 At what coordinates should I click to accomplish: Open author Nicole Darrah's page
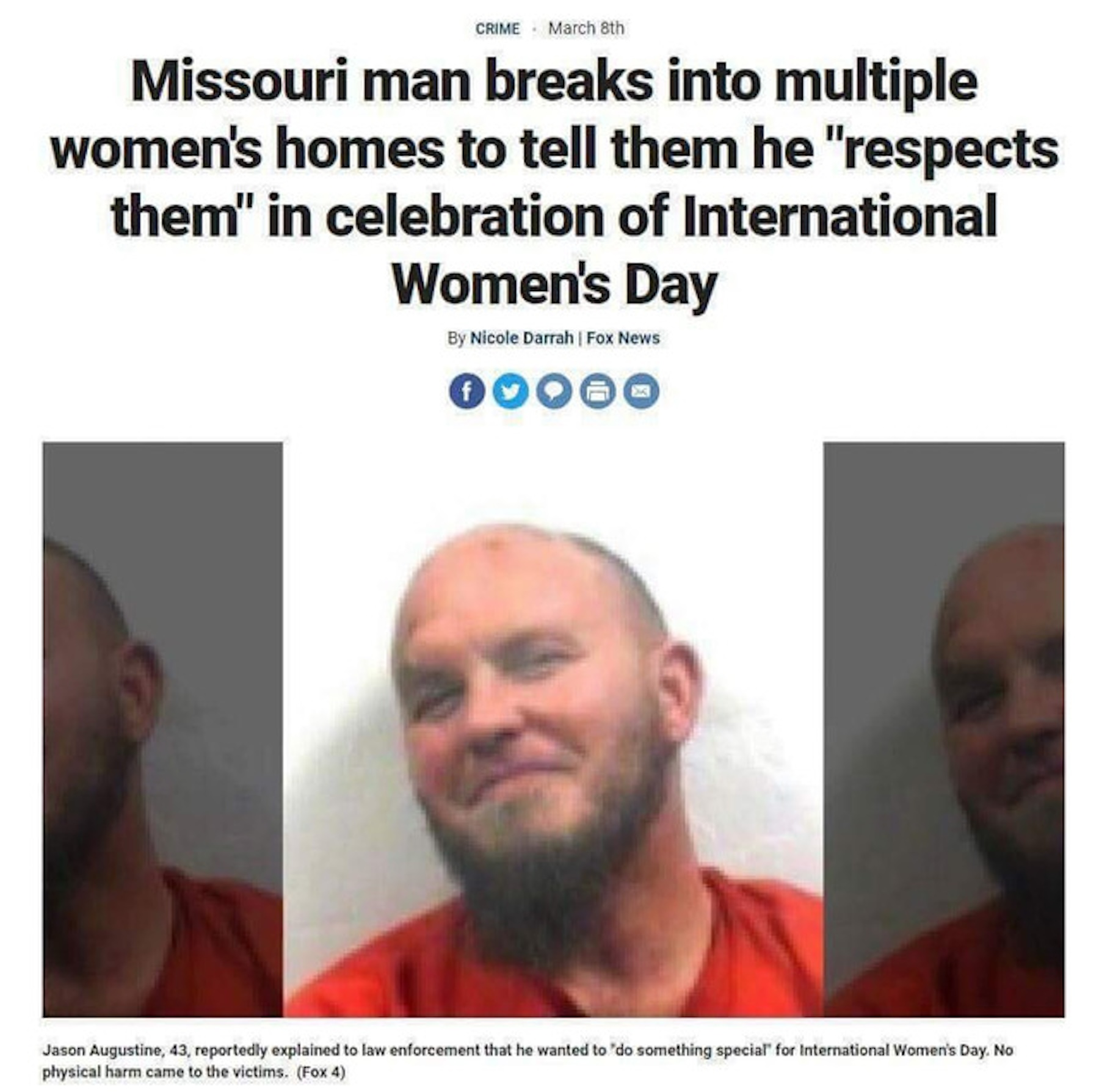click(521, 338)
